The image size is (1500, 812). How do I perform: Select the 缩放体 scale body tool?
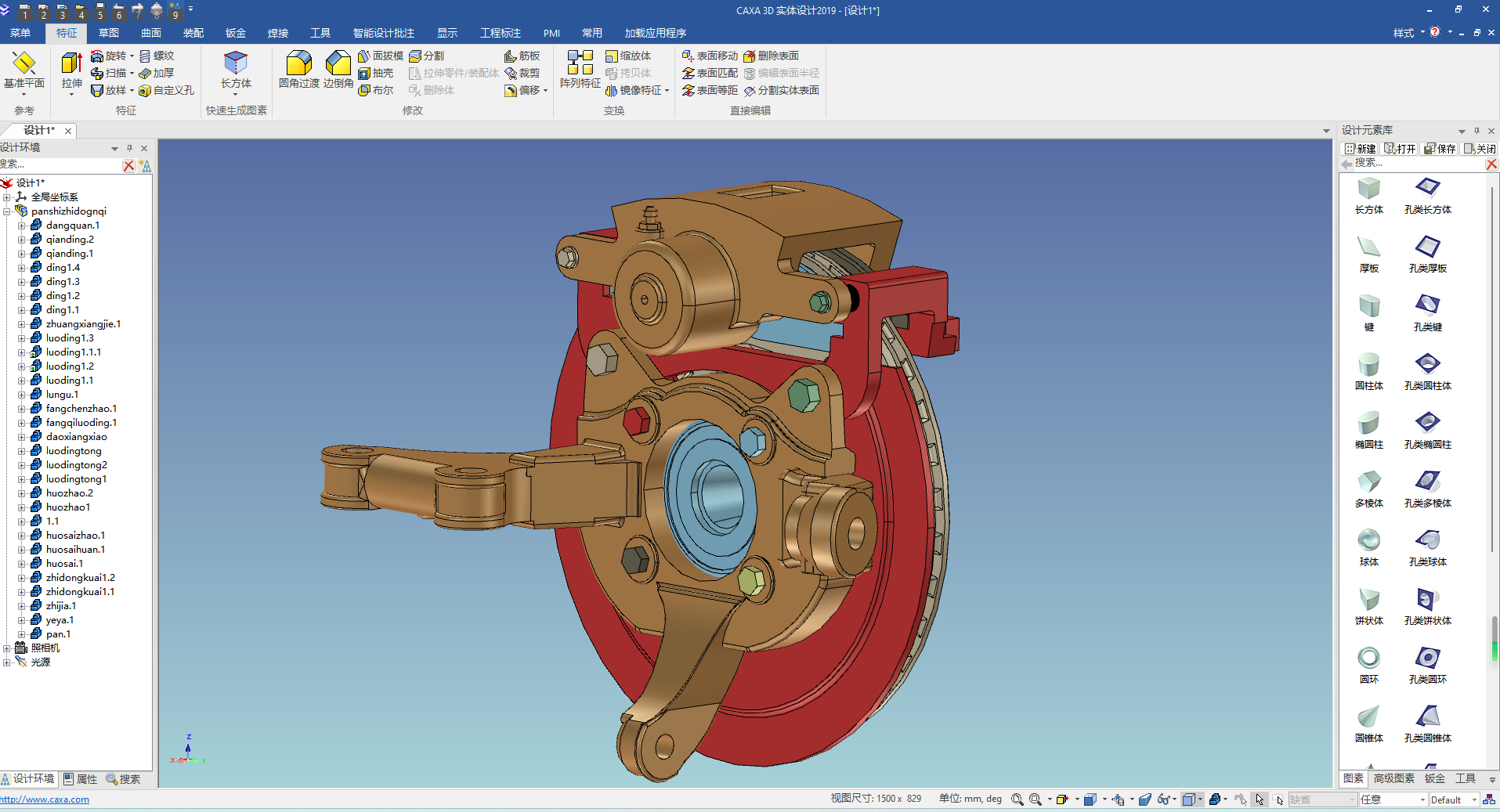pyautogui.click(x=628, y=56)
